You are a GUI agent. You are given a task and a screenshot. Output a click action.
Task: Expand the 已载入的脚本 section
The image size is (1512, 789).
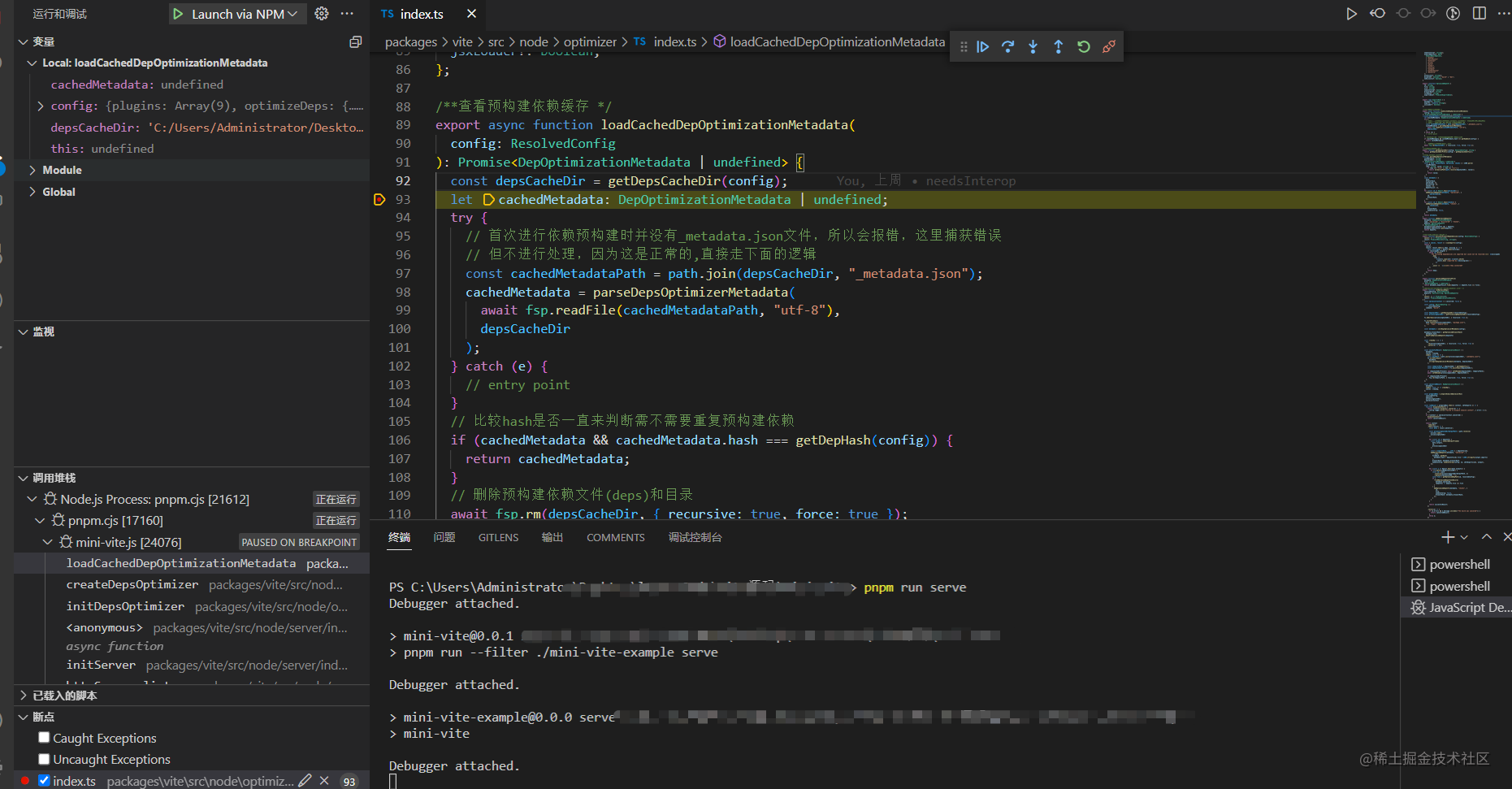click(23, 696)
